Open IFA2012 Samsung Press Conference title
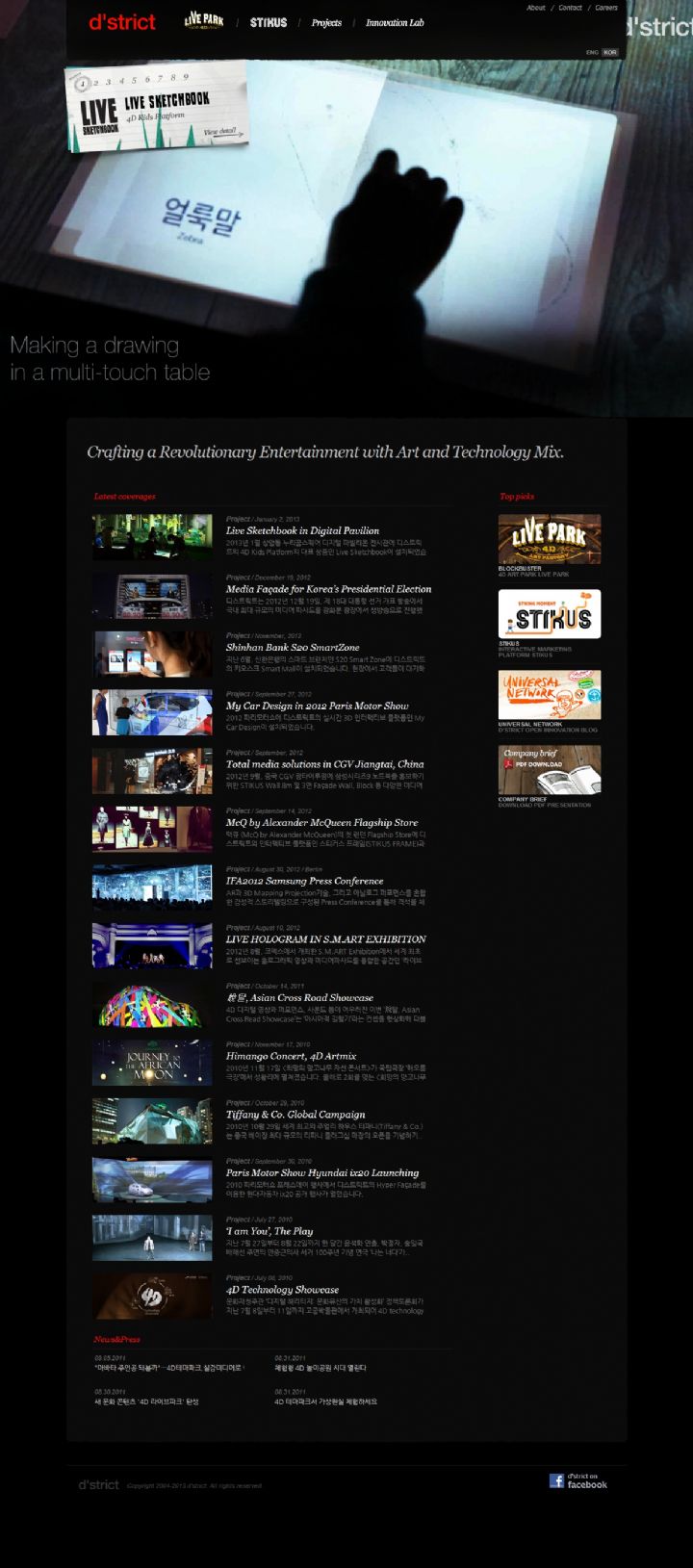The height and width of the screenshot is (1568, 693). coord(304,881)
